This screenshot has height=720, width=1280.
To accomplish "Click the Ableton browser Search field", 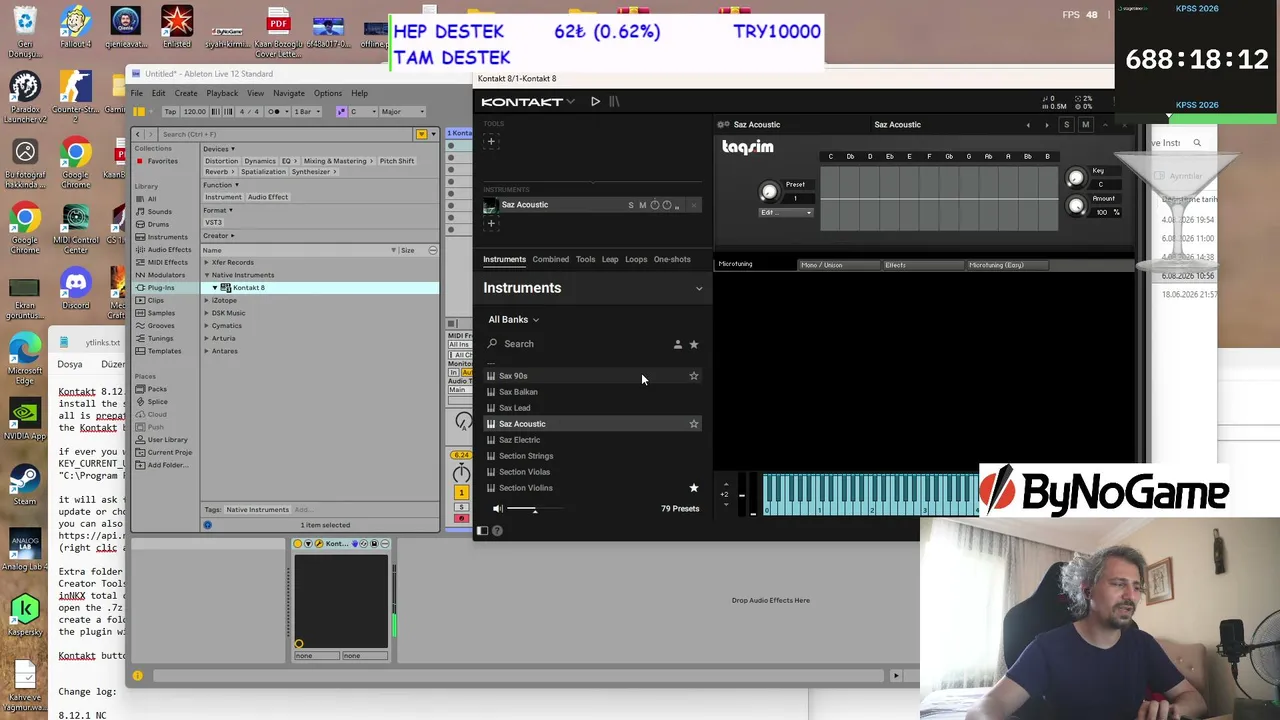I will pos(285,134).
